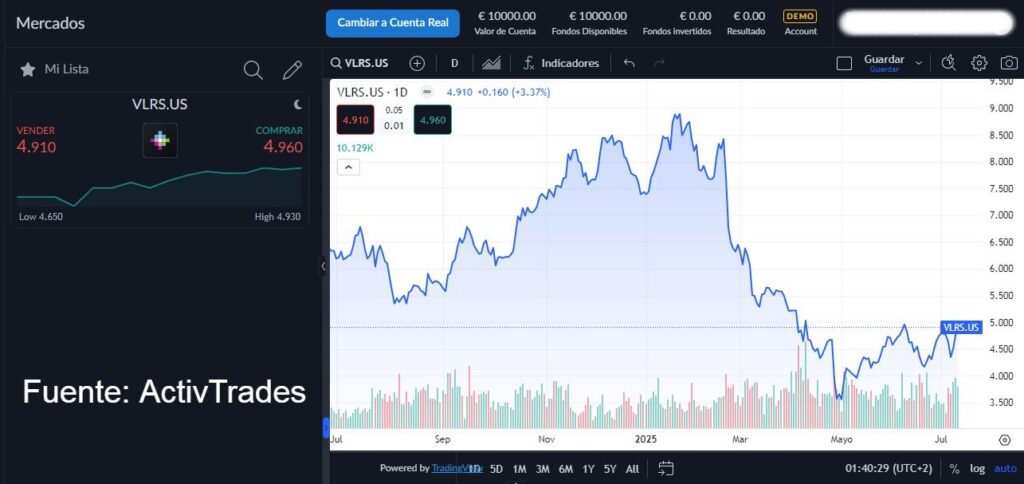Toggle the percent scale button
This screenshot has height=484, width=1024.
click(x=954, y=468)
